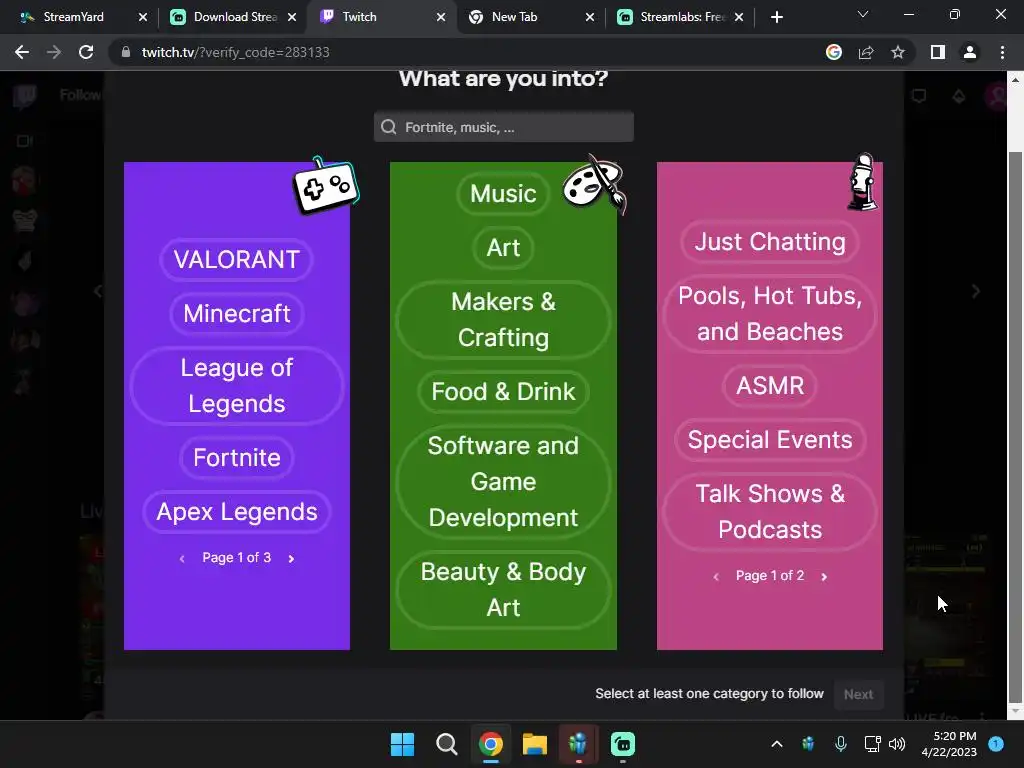This screenshot has width=1024, height=768.
Task: Select Software and Game Development category
Action: (x=503, y=481)
